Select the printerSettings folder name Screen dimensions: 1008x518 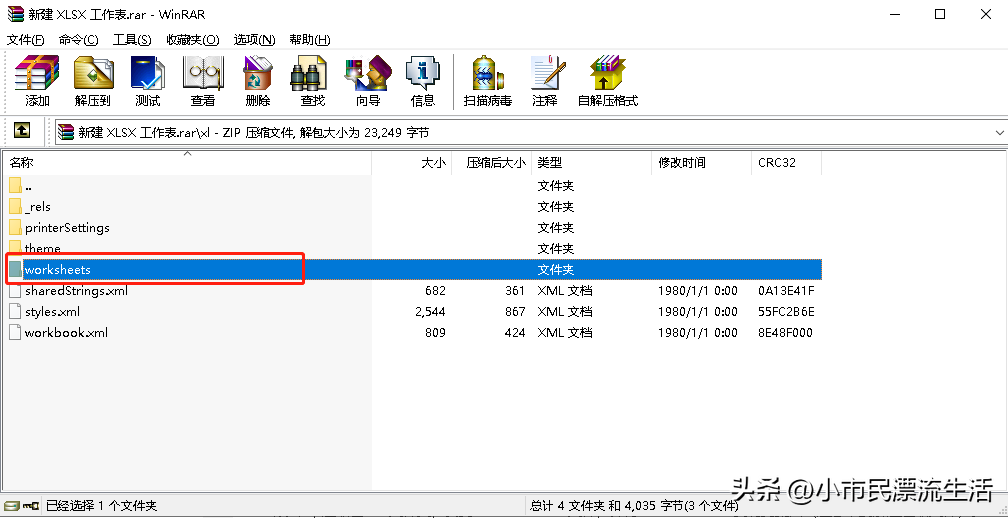(x=68, y=228)
